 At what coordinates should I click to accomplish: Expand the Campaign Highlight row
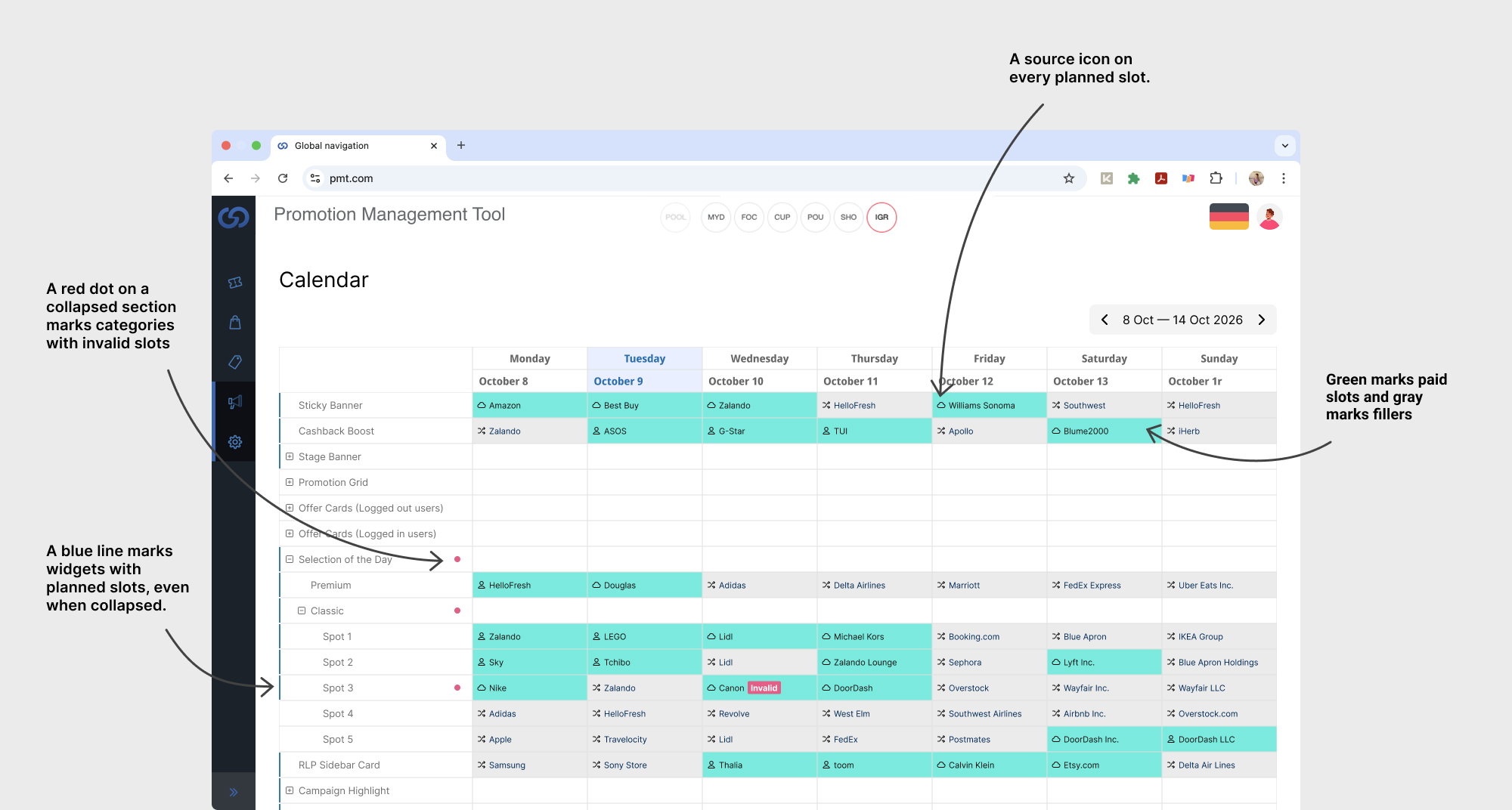coord(290,790)
